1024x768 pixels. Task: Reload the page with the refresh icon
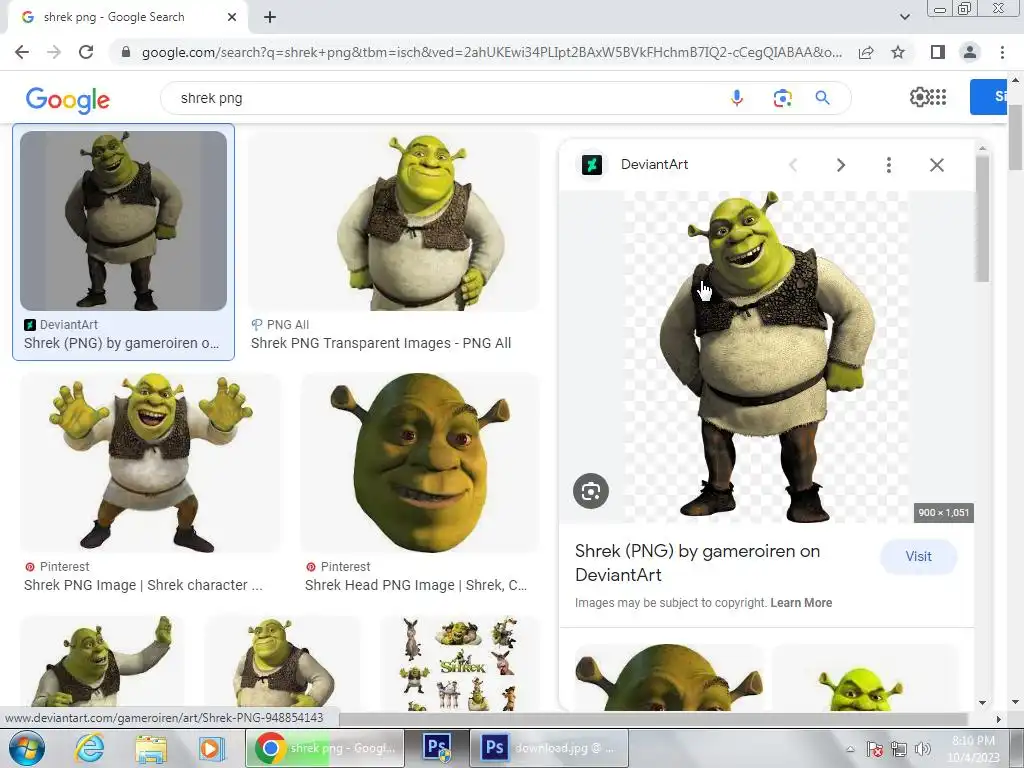[x=86, y=52]
